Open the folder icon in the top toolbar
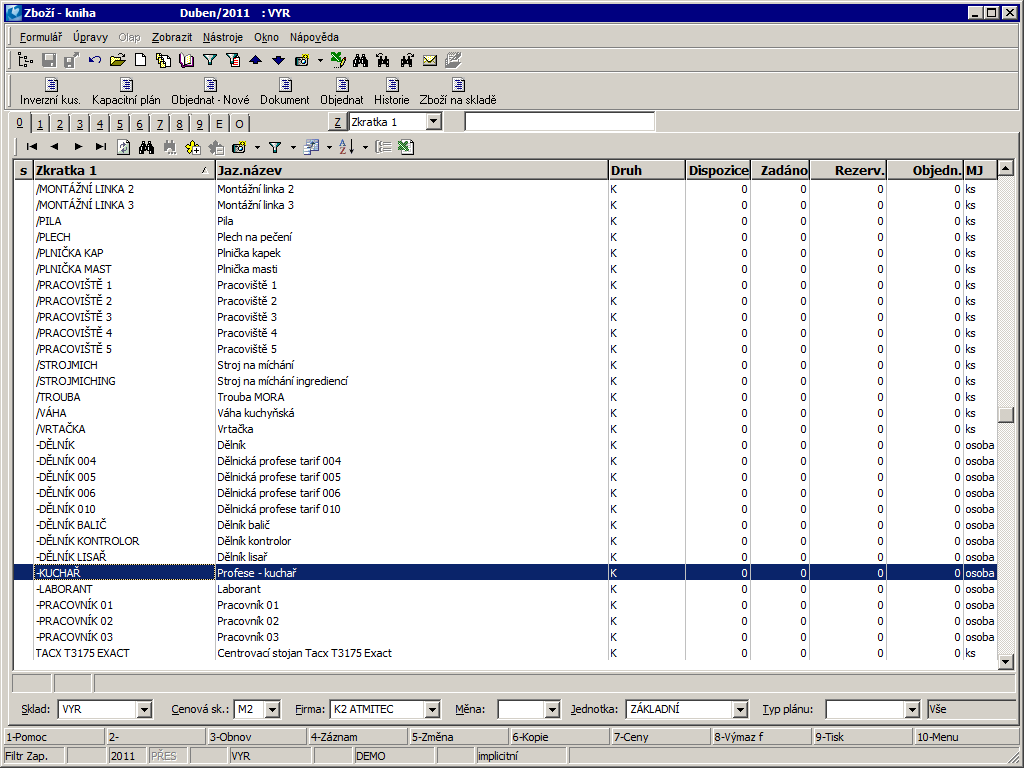 click(x=118, y=60)
